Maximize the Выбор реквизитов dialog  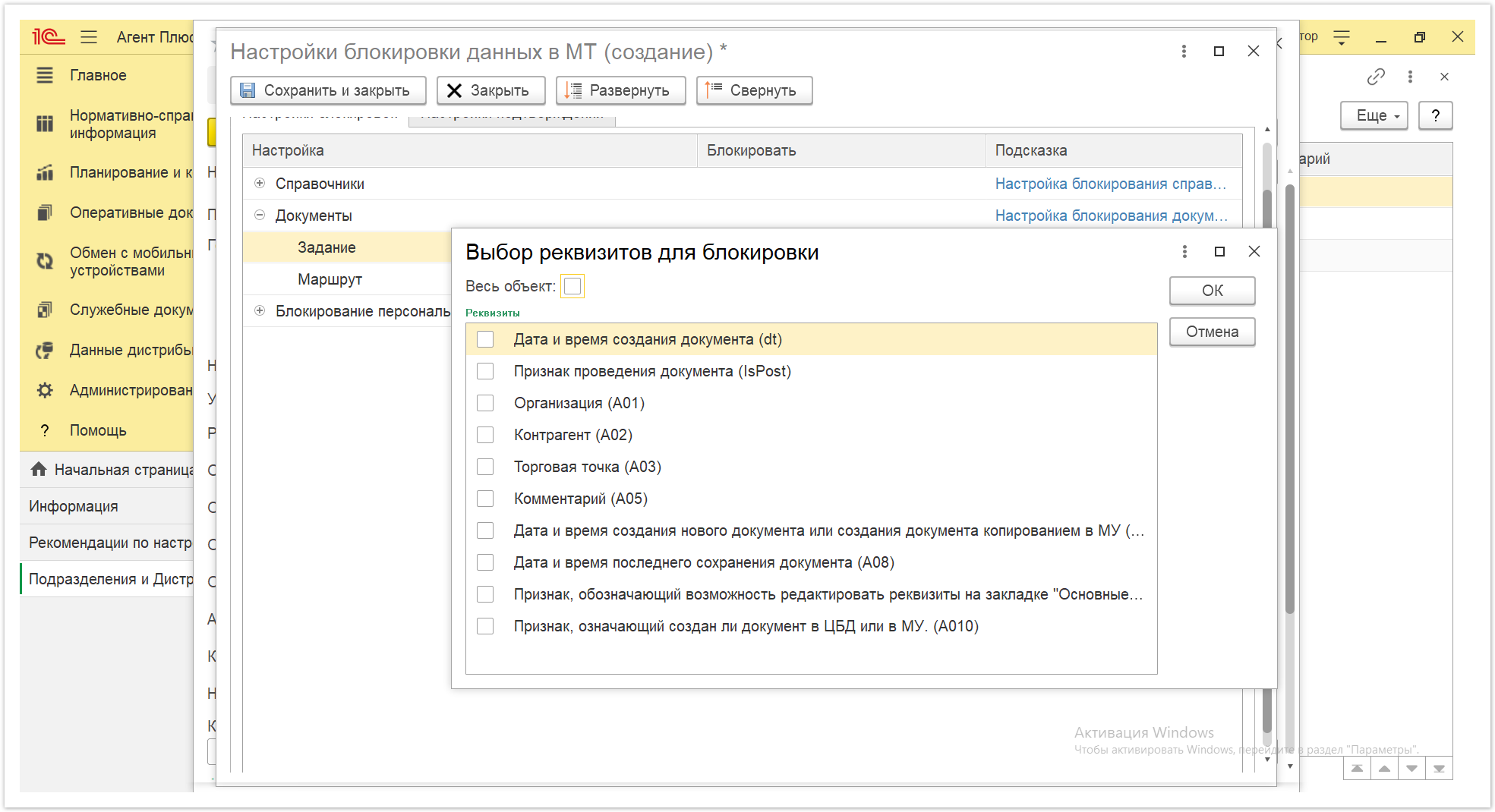(1219, 251)
